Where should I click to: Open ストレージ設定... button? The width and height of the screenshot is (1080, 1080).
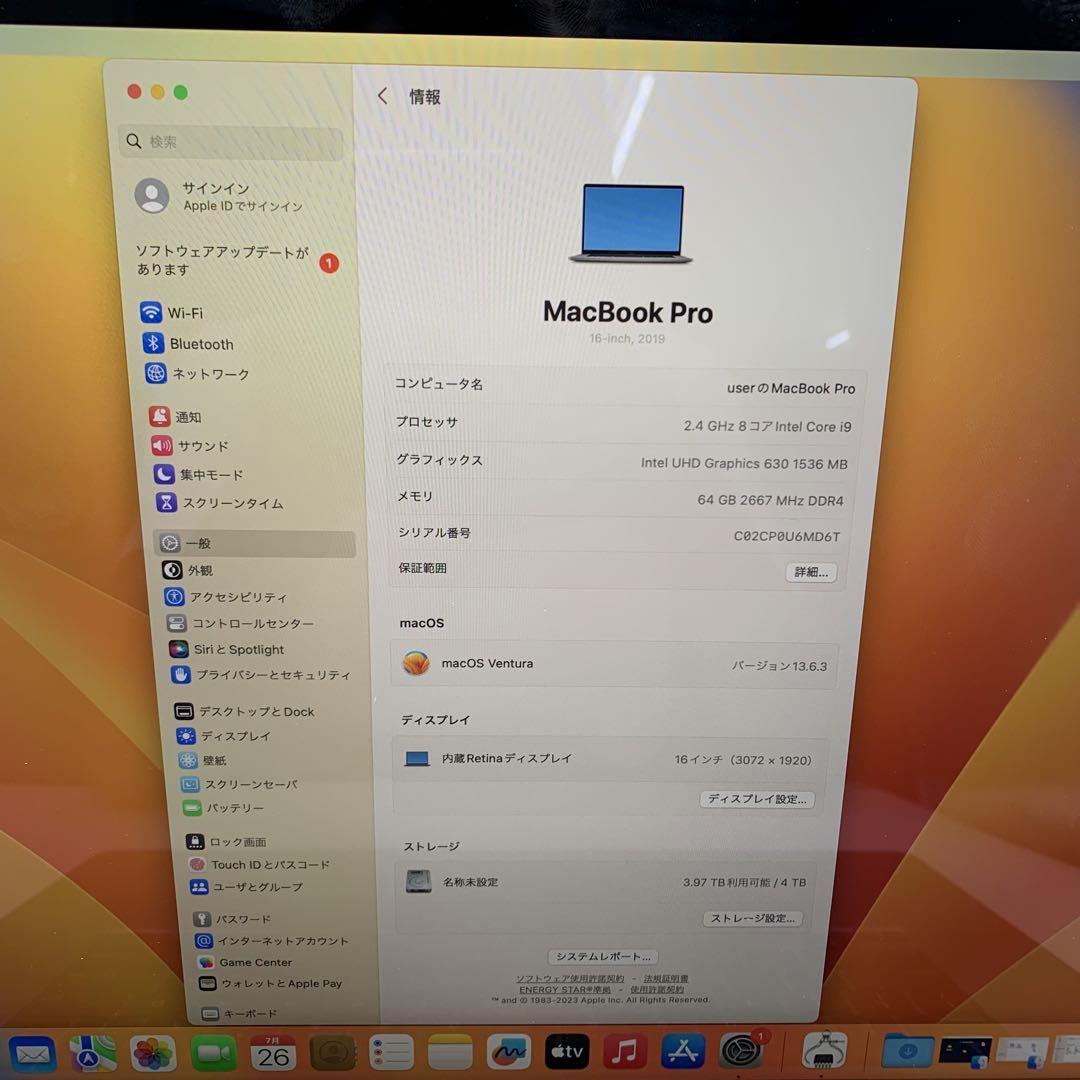point(753,918)
